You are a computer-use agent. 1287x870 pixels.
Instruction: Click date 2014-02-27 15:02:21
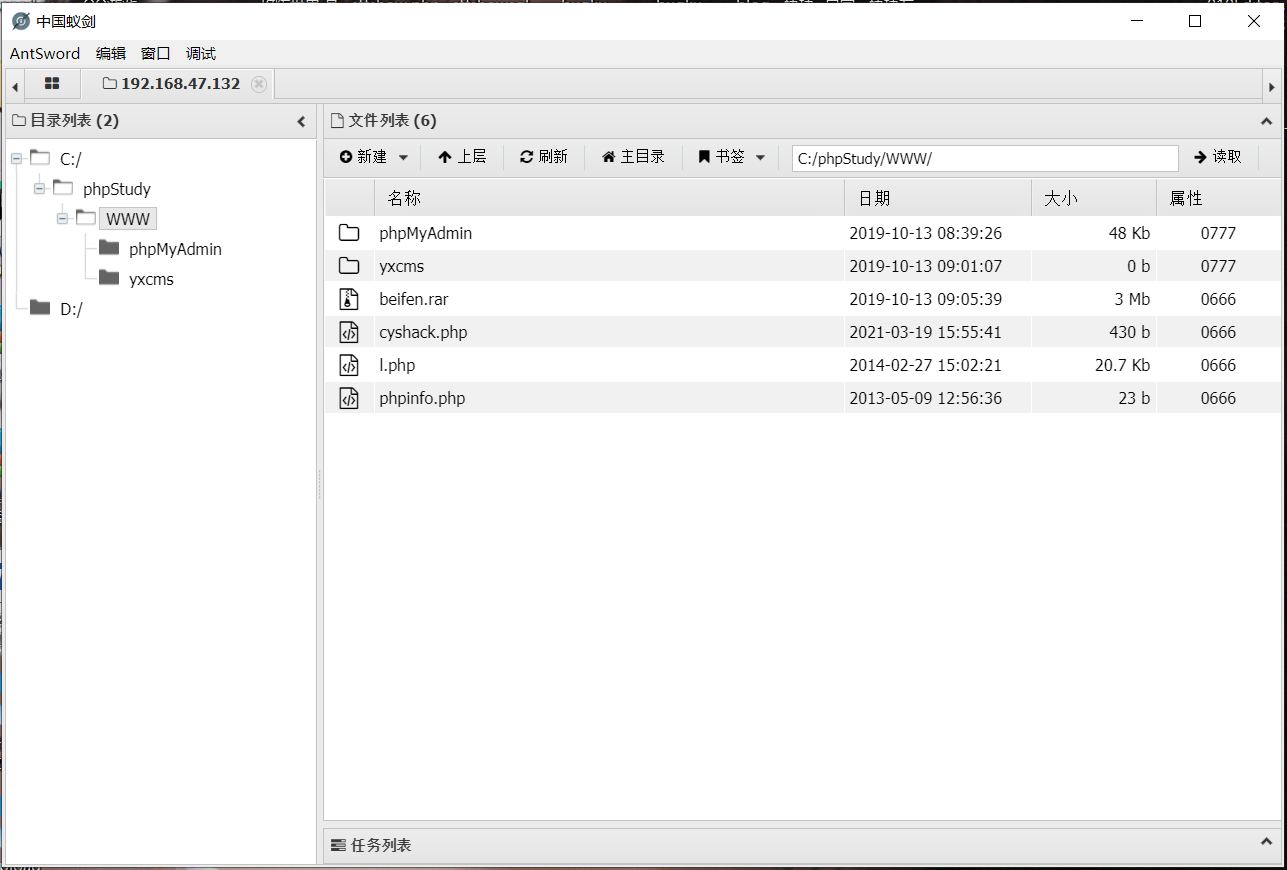click(925, 365)
